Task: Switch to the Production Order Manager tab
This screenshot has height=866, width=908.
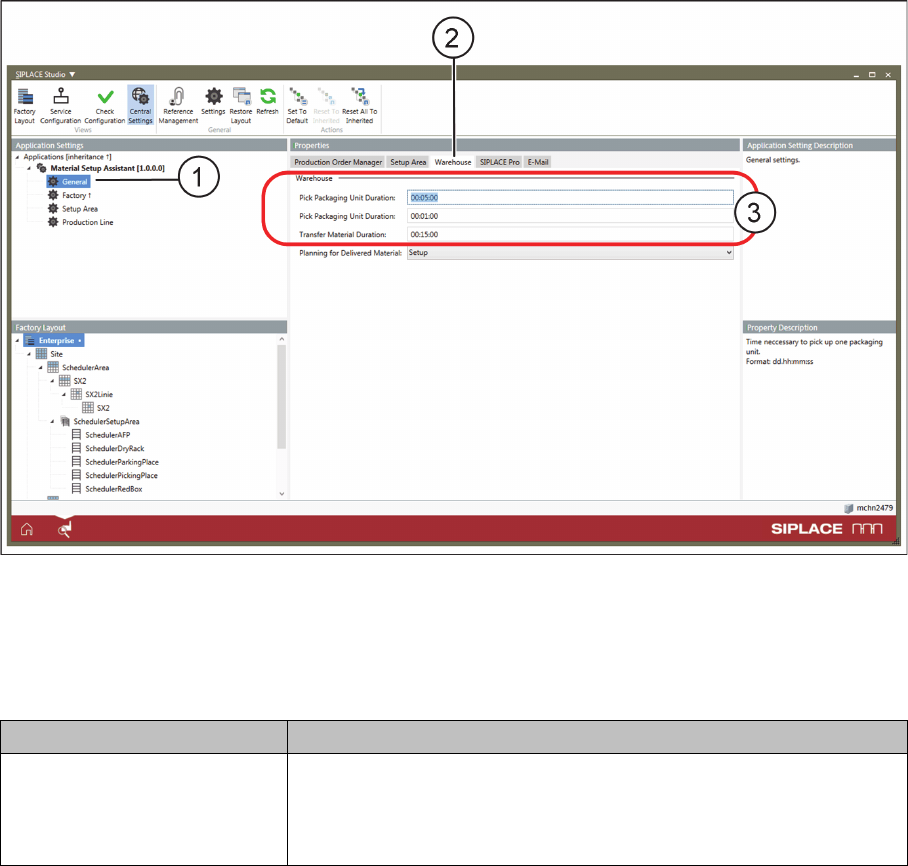Action: pyautogui.click(x=338, y=162)
